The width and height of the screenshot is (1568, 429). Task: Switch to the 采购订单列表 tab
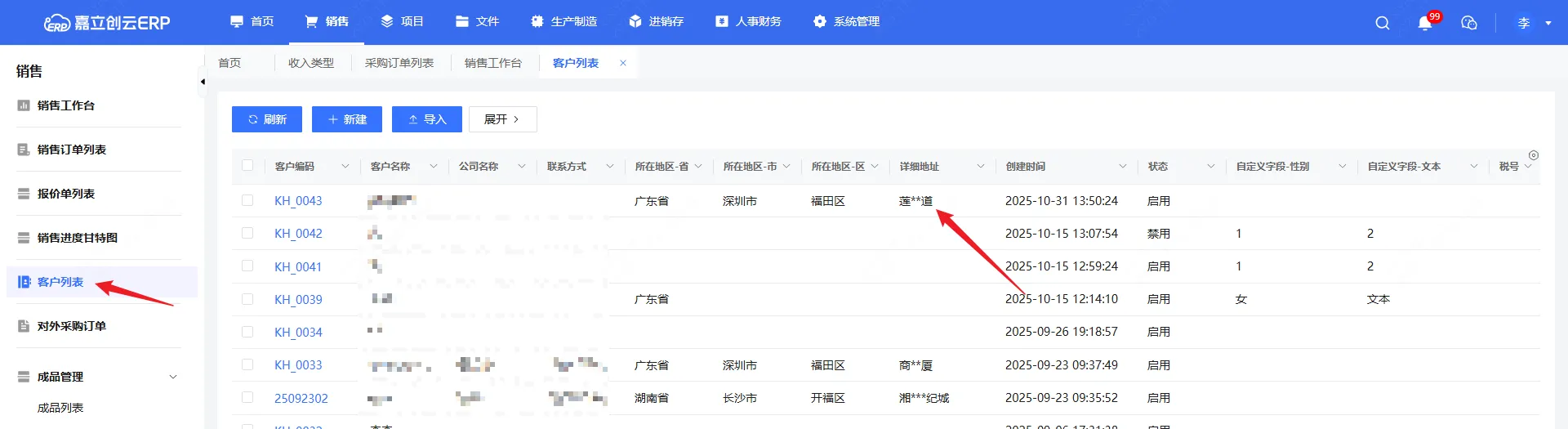399,63
